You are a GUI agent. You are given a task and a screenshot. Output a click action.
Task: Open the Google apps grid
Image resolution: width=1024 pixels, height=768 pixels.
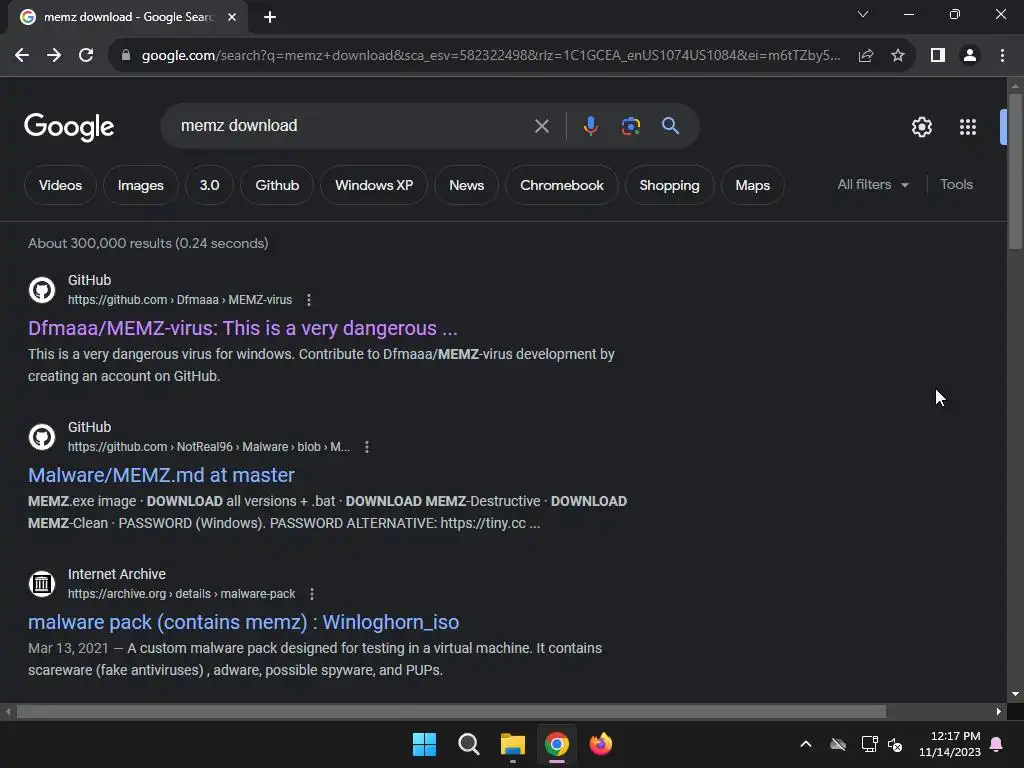968,127
